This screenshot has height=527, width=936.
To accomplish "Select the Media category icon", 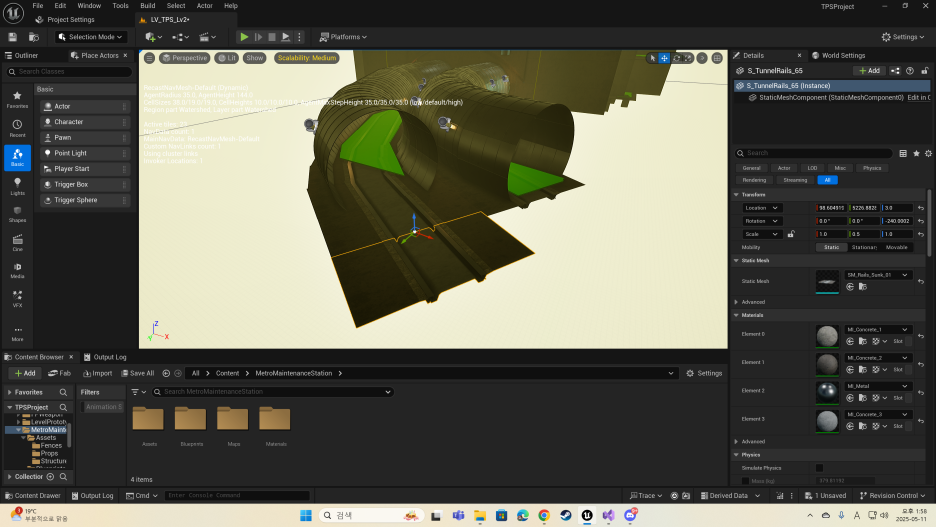I will (x=17, y=271).
